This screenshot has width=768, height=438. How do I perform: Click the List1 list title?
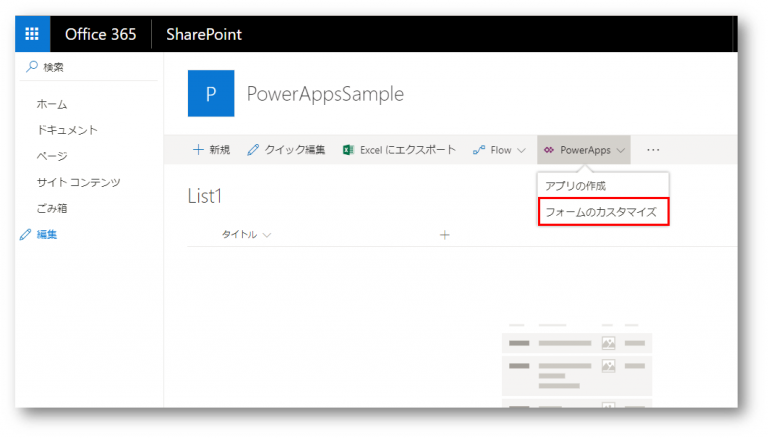pos(205,196)
